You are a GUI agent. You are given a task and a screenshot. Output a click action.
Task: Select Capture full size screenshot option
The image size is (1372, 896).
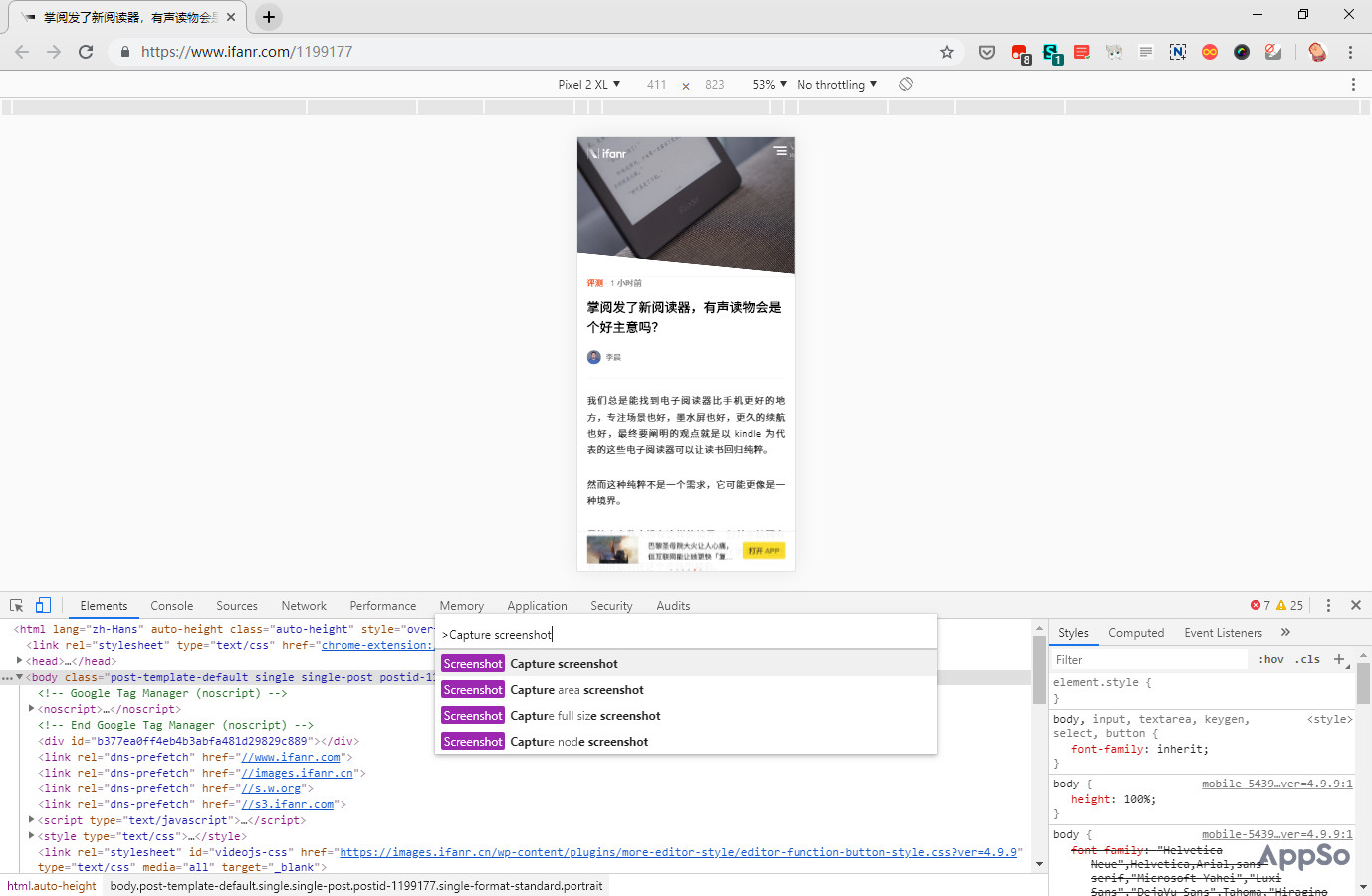click(x=585, y=715)
